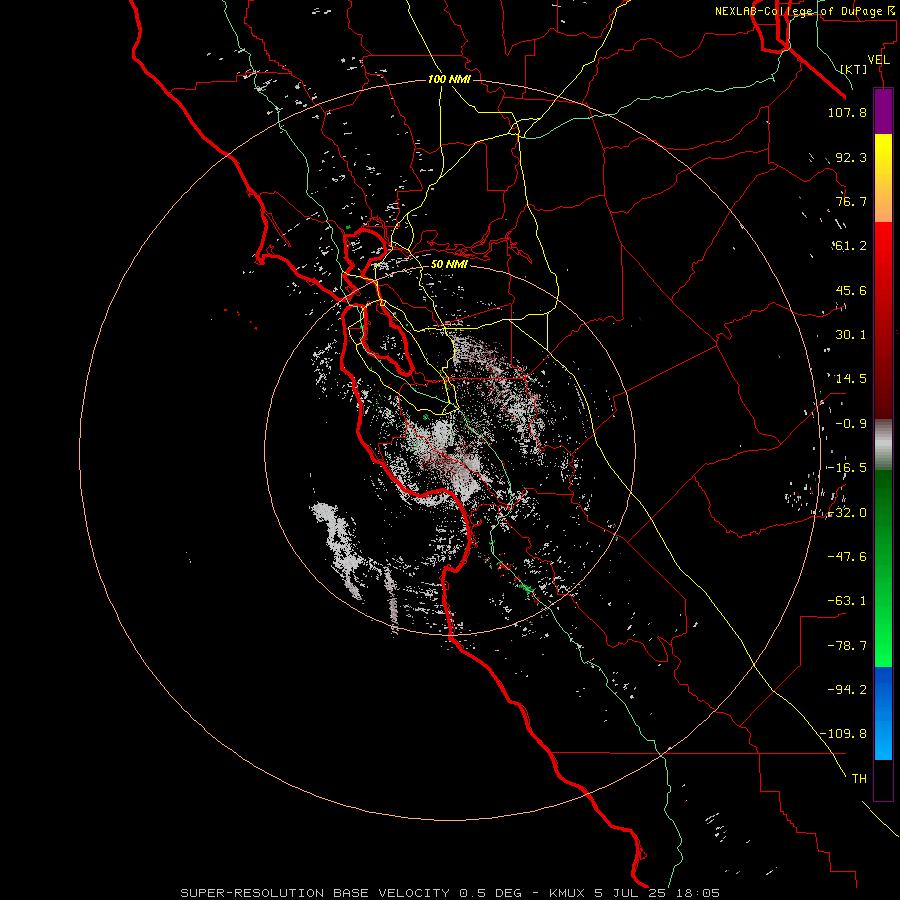Click the -63.1 velocity scale value
This screenshot has width=900, height=900.
tap(847, 601)
